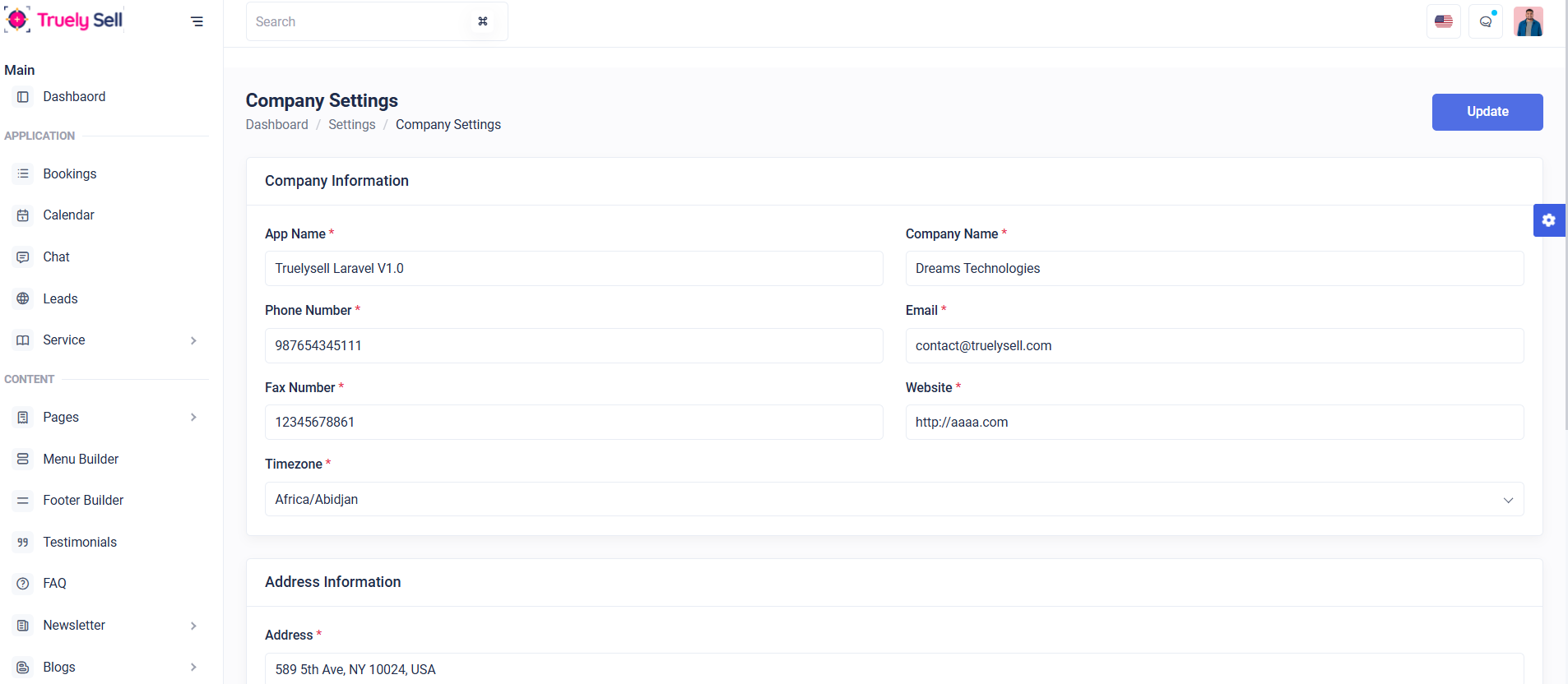Click the Leads globe icon
This screenshot has height=684, width=1568.
pos(23,298)
